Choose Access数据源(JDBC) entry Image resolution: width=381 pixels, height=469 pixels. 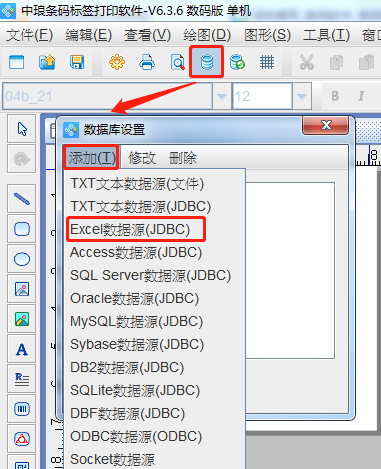(154, 252)
